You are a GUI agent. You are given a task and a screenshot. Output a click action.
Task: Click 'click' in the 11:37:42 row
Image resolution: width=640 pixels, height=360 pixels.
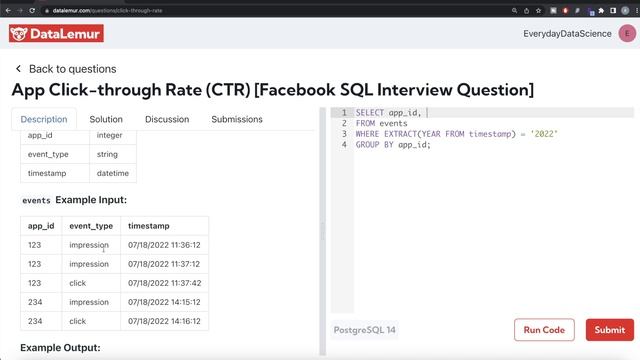(x=78, y=283)
